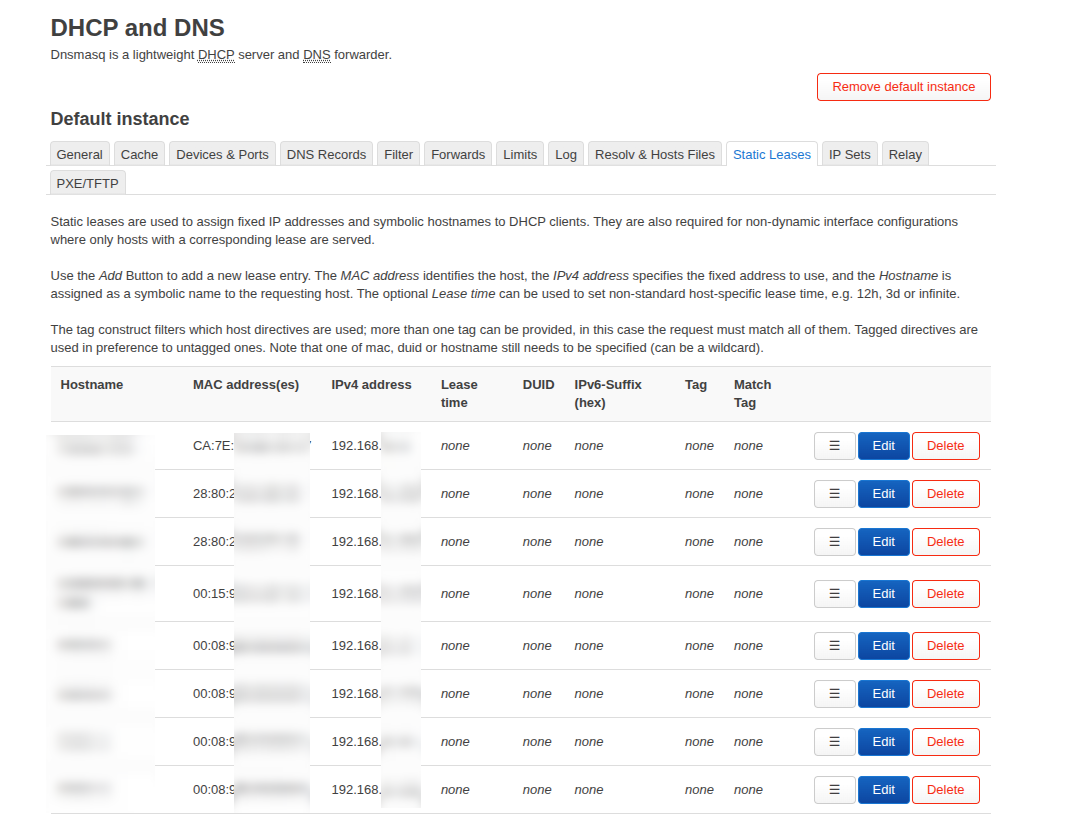Click Edit on the last lease row

click(883, 790)
